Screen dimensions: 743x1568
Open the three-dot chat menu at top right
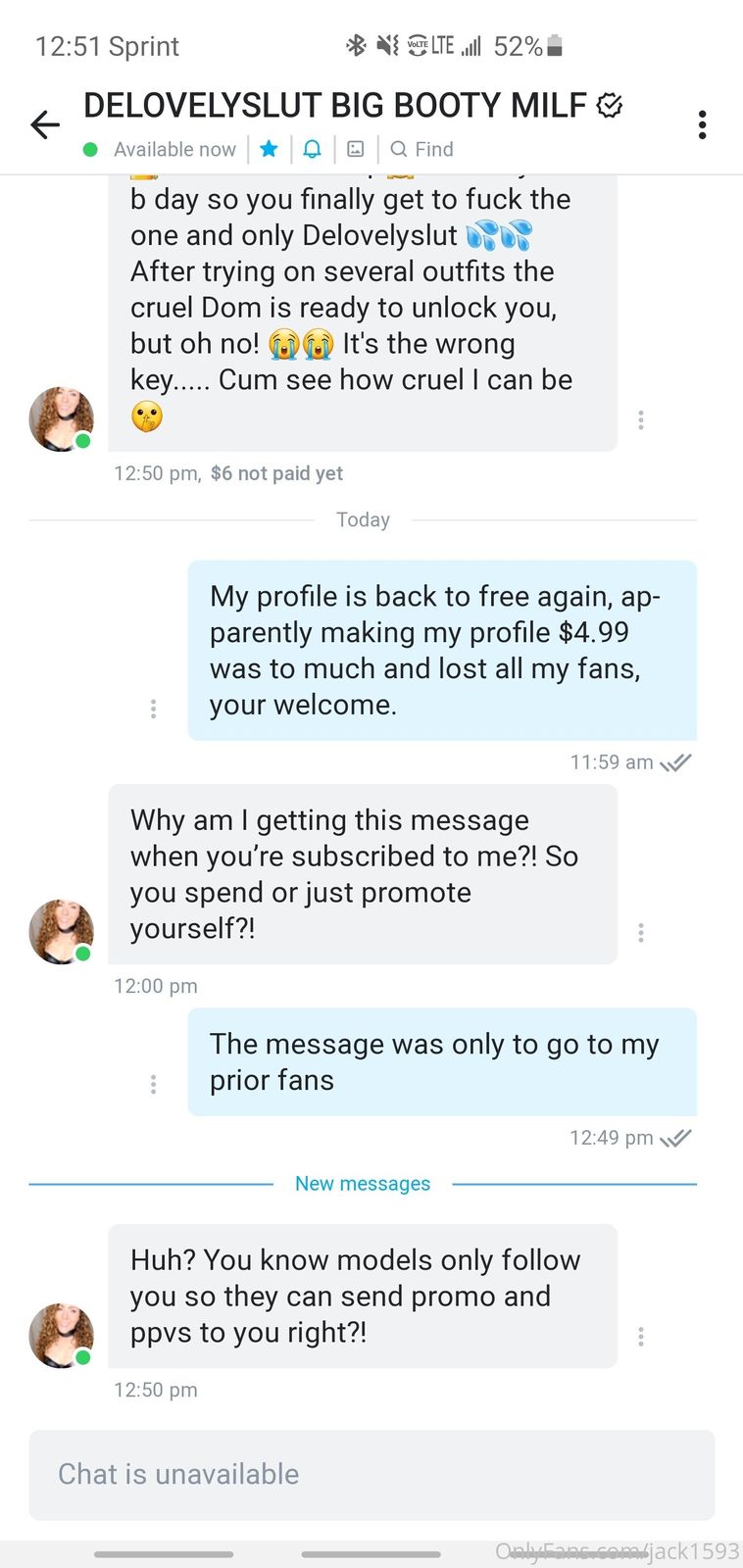pyautogui.click(x=702, y=124)
